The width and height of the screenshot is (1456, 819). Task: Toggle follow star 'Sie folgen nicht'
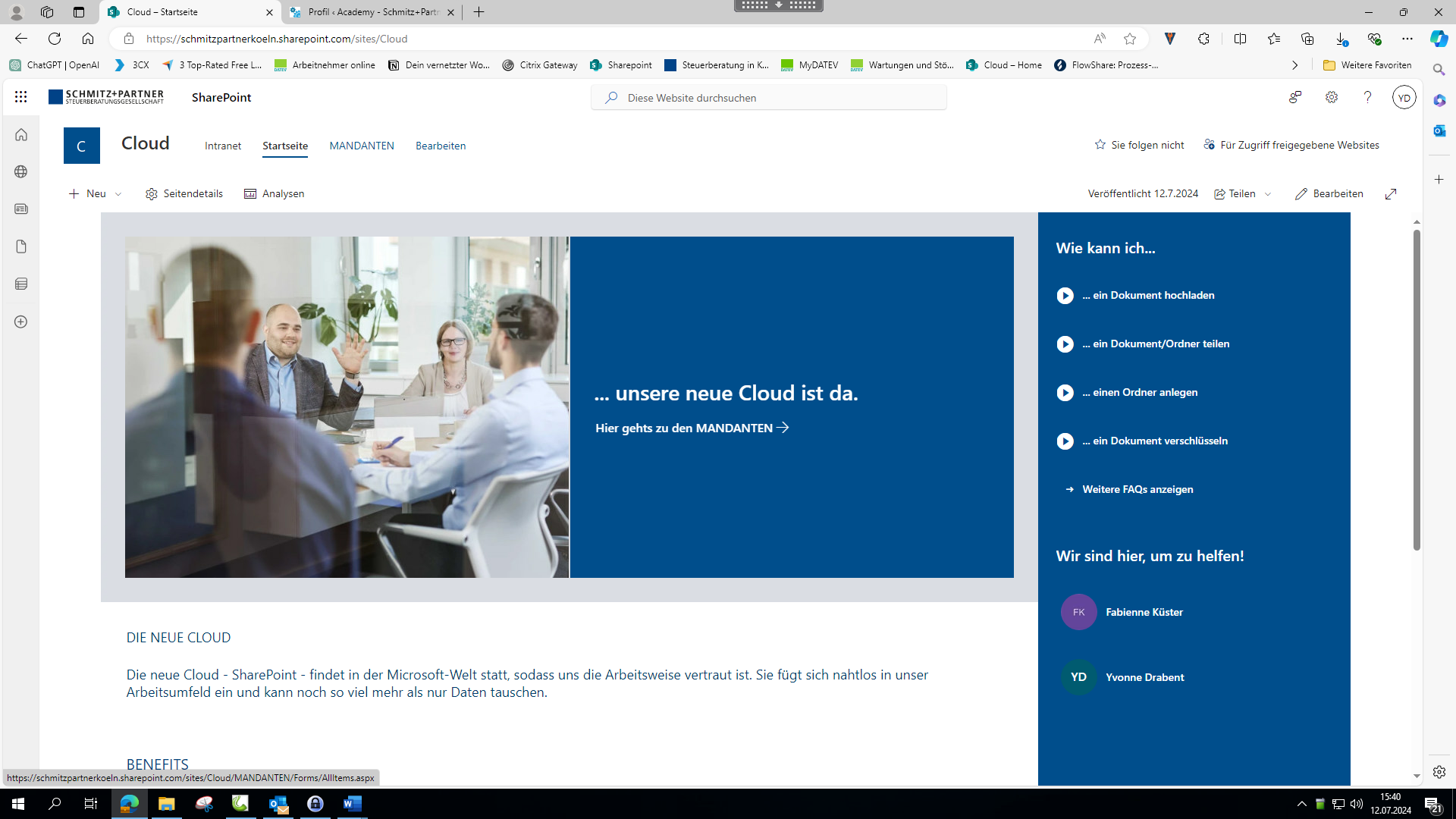tap(1139, 145)
